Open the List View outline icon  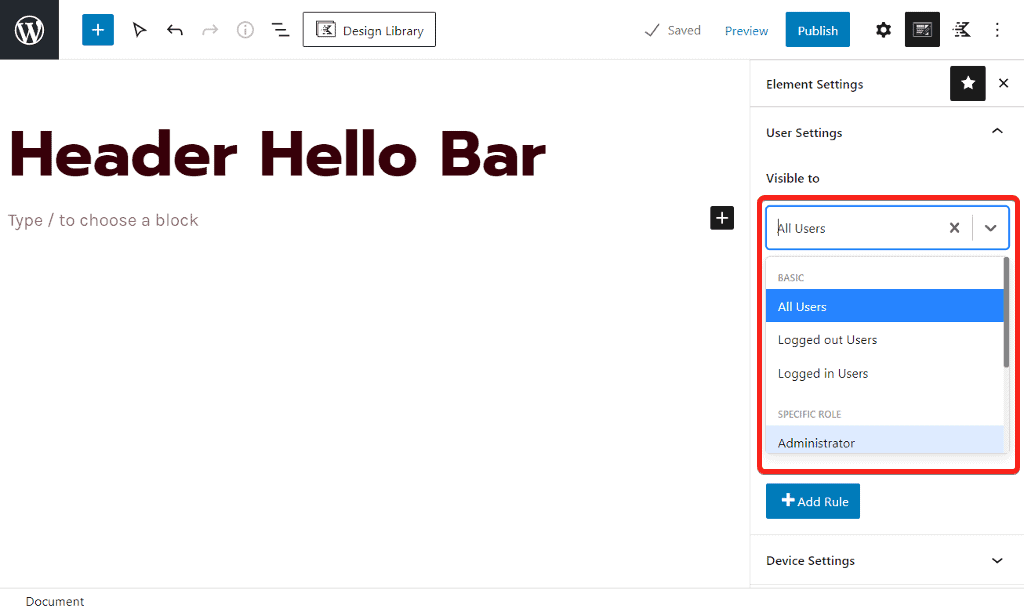tap(281, 30)
